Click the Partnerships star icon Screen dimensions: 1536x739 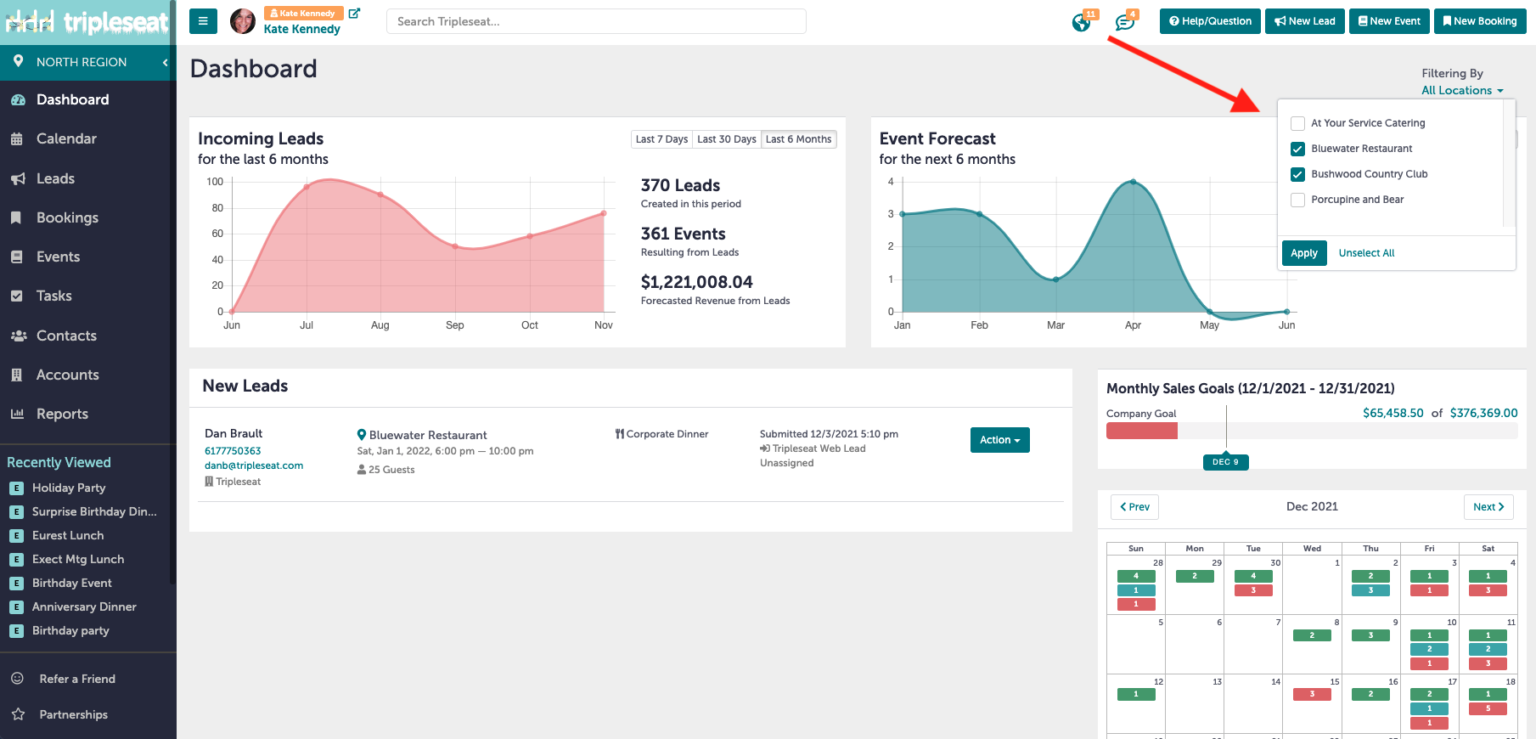coord(17,715)
